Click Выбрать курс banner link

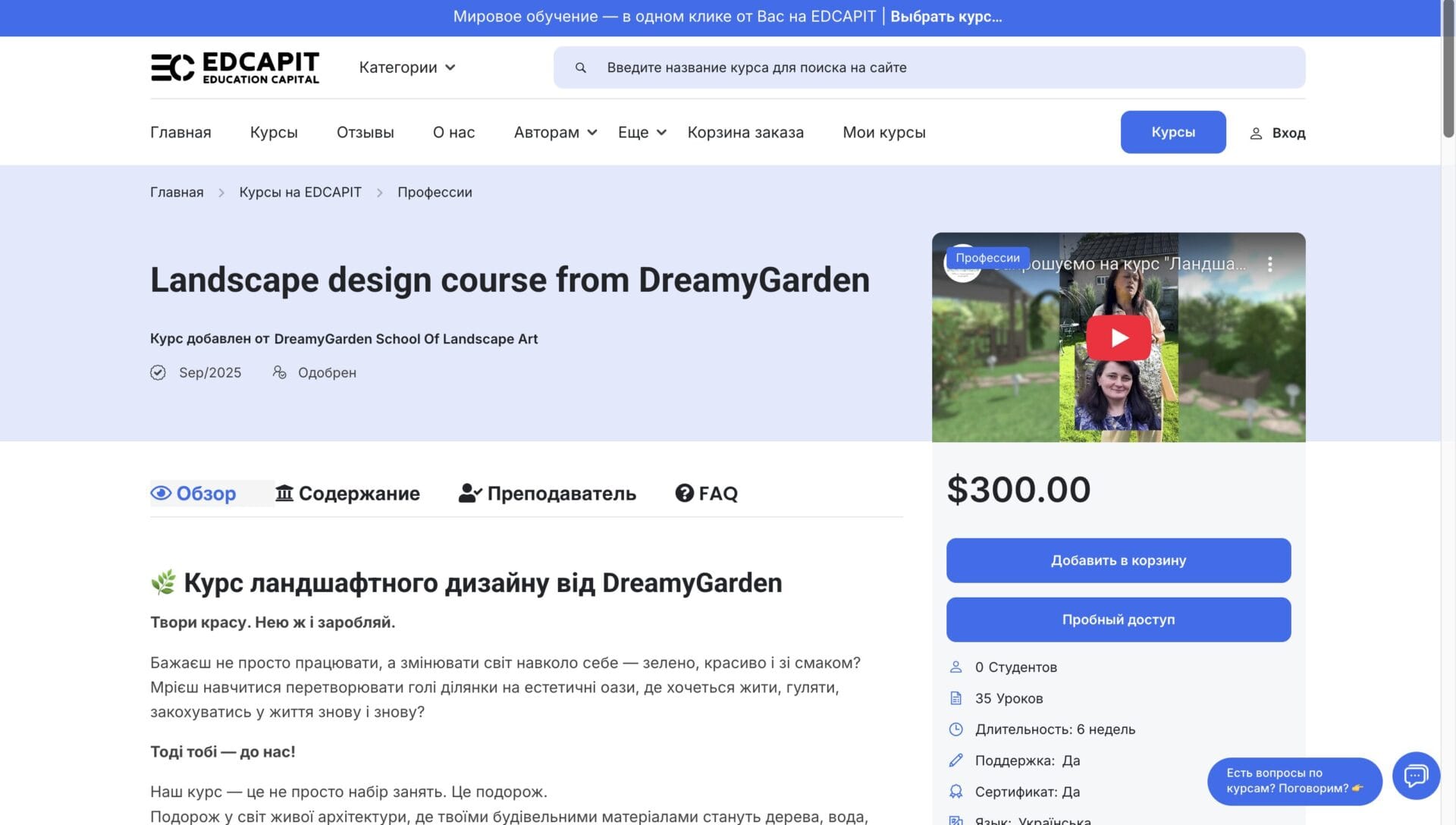click(x=946, y=17)
